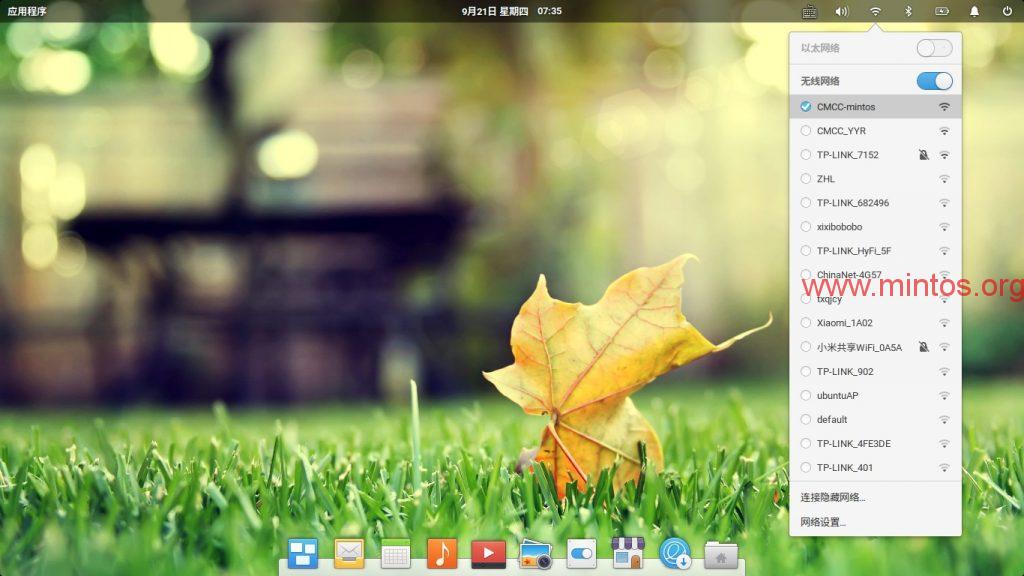Connect to TP-LINK_401 network
1024x576 pixels.
pos(875,468)
